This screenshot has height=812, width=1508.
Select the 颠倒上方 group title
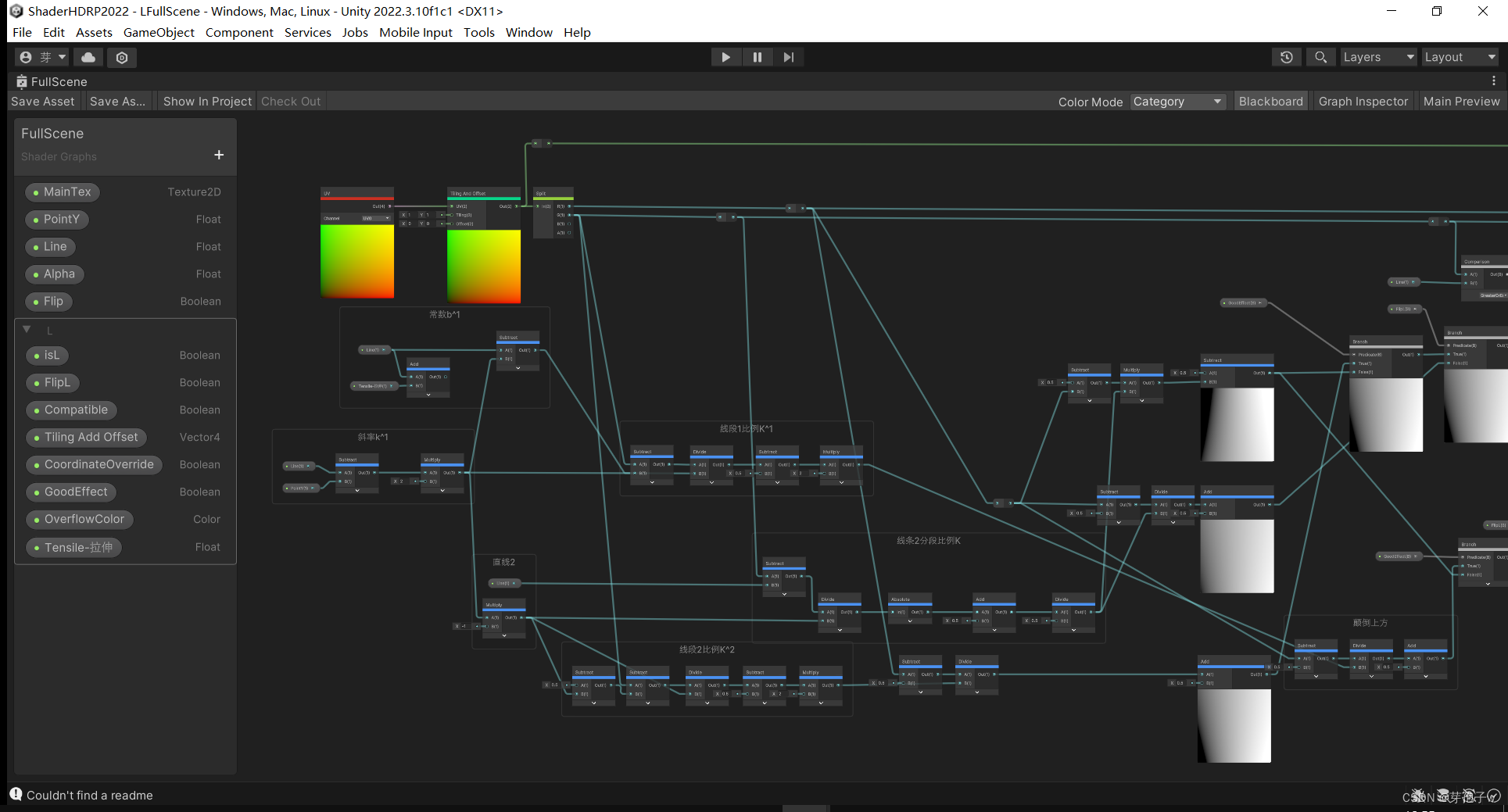[x=1370, y=623]
